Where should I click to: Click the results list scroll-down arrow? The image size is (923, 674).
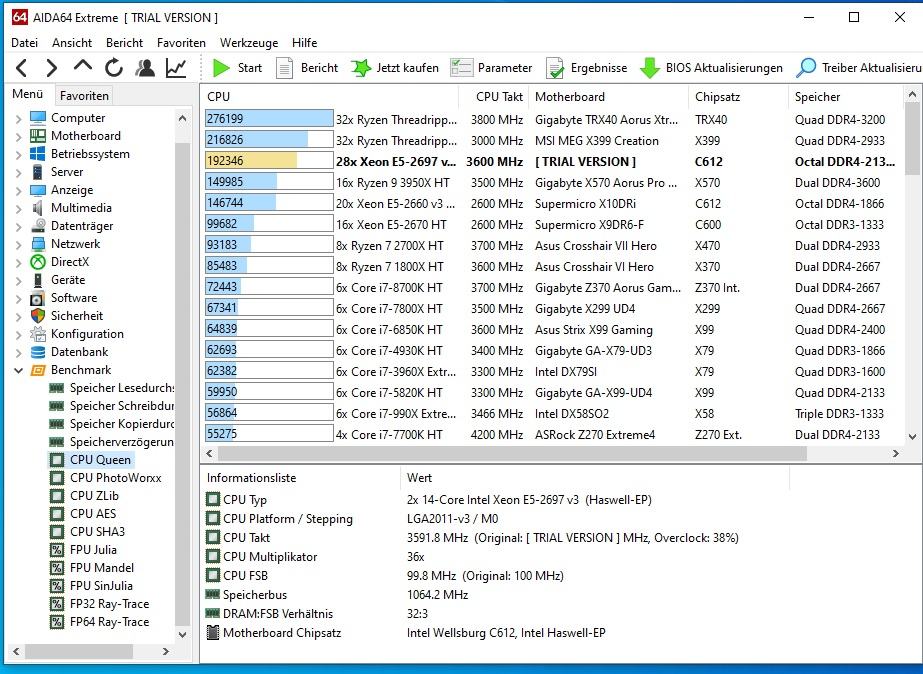click(912, 437)
